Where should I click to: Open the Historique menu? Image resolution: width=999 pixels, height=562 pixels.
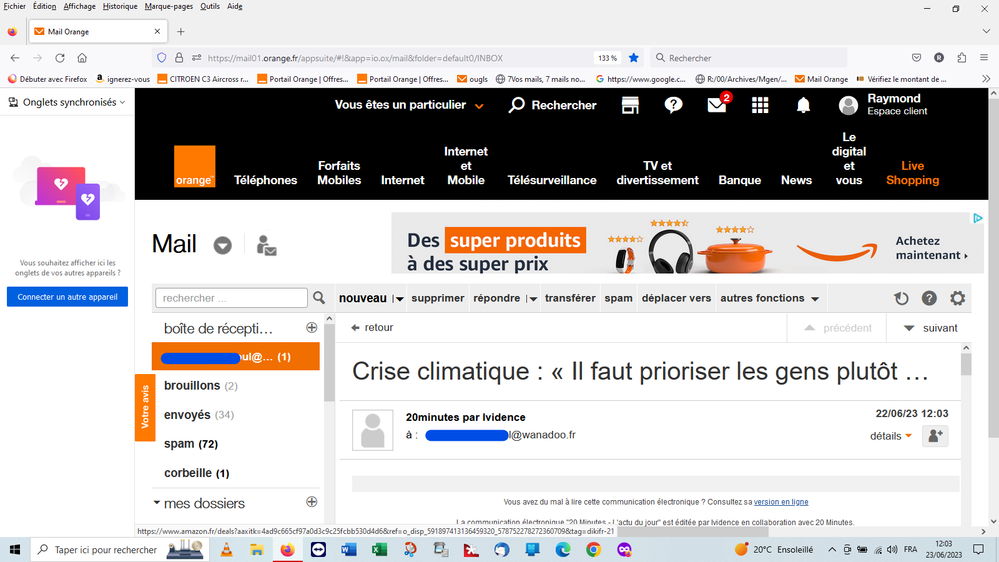pyautogui.click(x=120, y=6)
